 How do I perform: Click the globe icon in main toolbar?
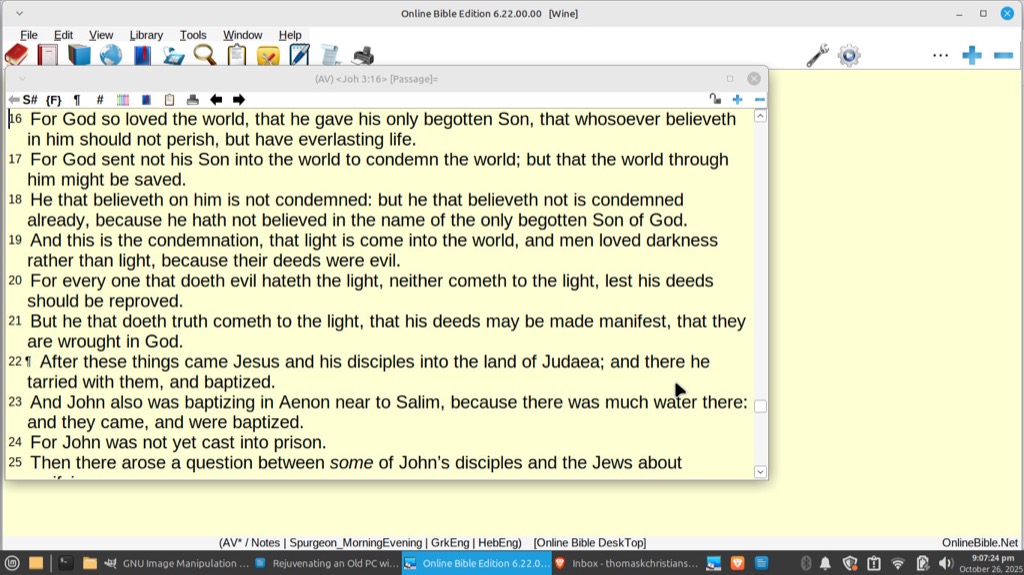[x=110, y=55]
